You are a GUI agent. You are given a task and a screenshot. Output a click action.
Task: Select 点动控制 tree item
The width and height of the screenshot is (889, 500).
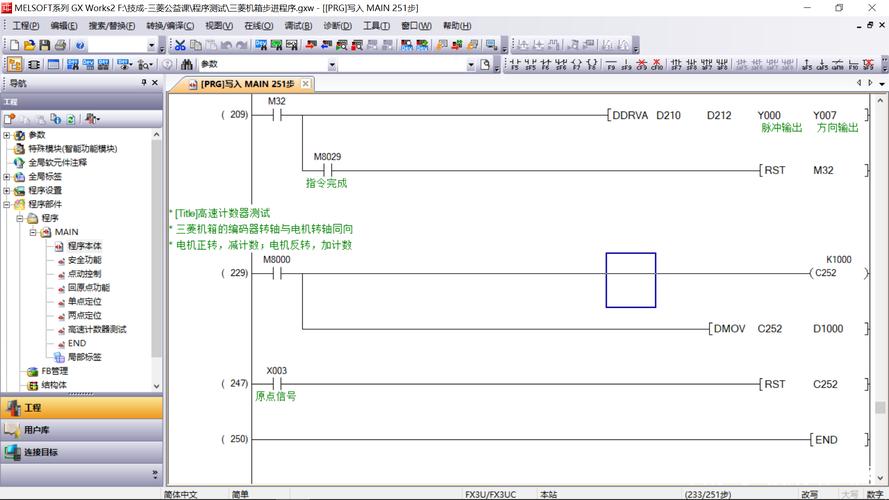click(84, 274)
